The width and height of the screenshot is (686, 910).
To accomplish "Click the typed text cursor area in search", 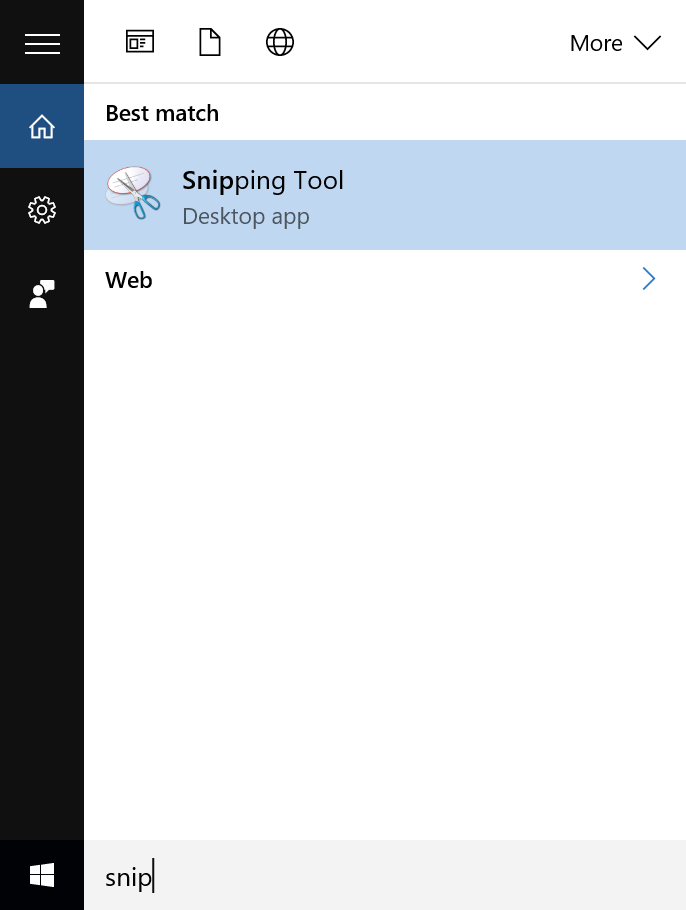I will click(x=152, y=875).
